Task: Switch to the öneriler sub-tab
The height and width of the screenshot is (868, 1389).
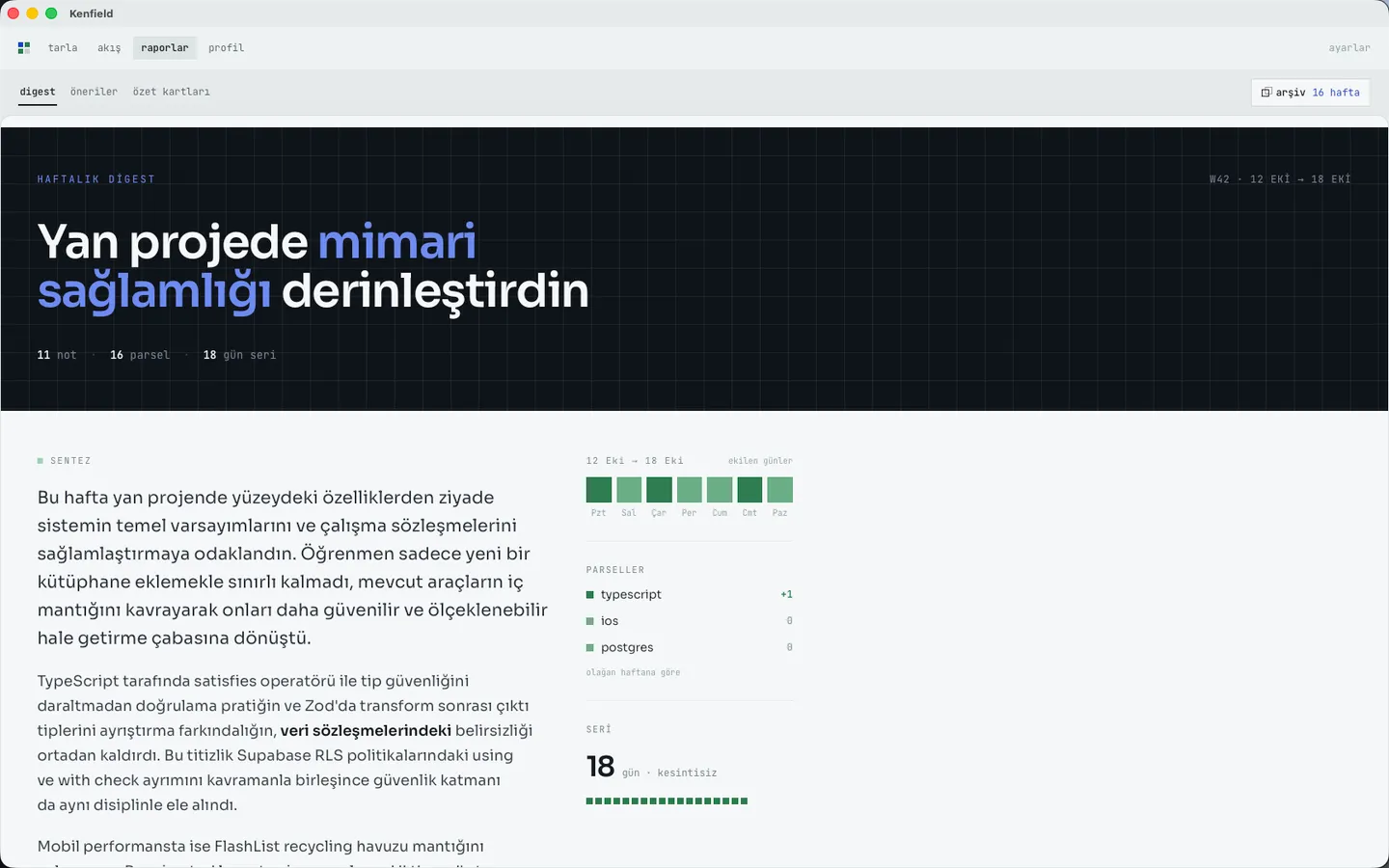Action: tap(94, 92)
